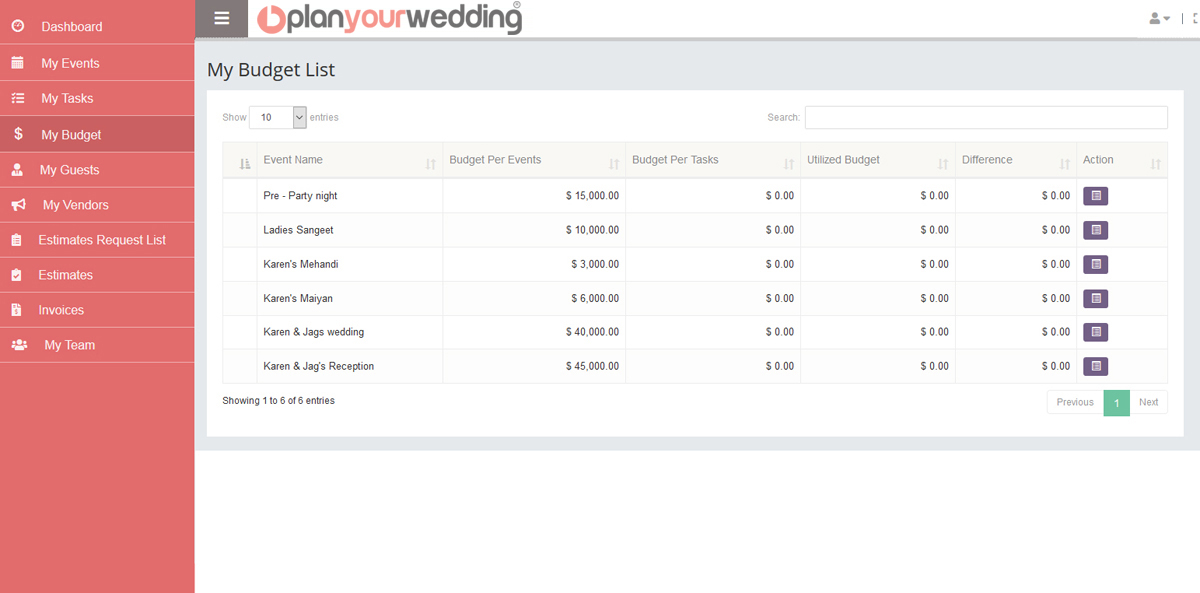This screenshot has width=1200, height=593.
Task: Click the Ladies Sangeet event name
Action: tap(298, 230)
